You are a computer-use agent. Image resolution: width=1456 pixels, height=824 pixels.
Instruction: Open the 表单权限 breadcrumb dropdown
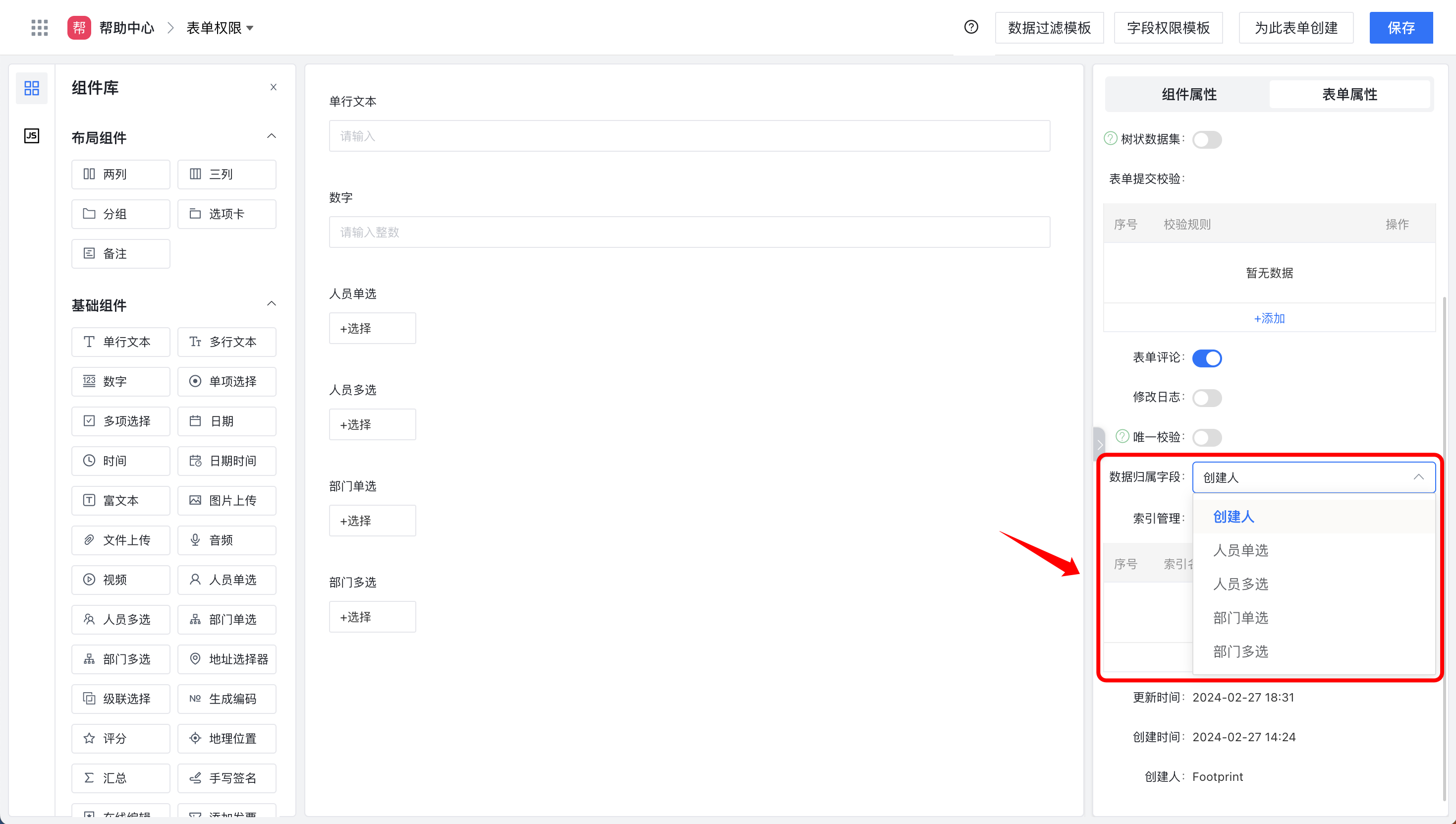[220, 28]
